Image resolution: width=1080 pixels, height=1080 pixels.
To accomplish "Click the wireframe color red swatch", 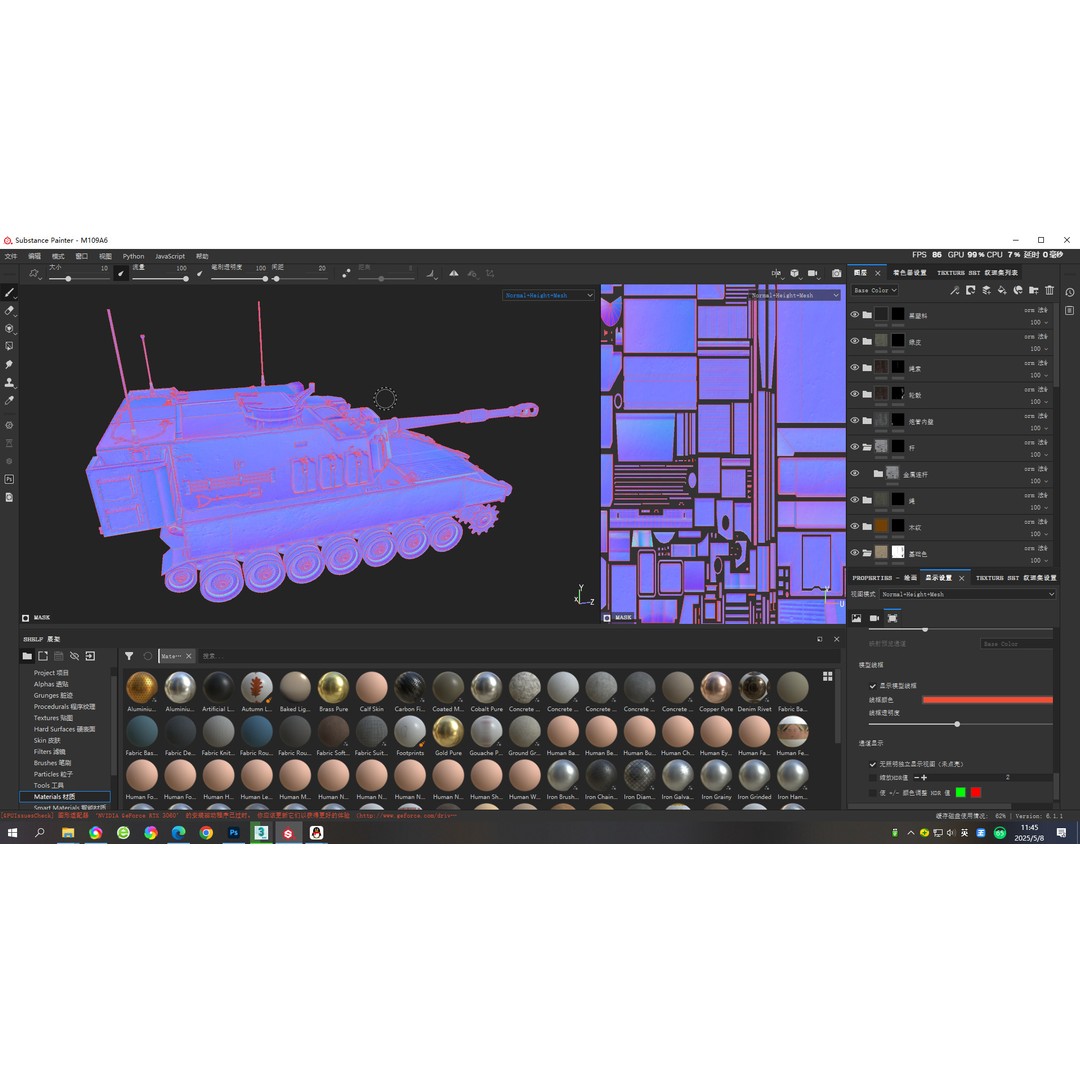I will [987, 700].
